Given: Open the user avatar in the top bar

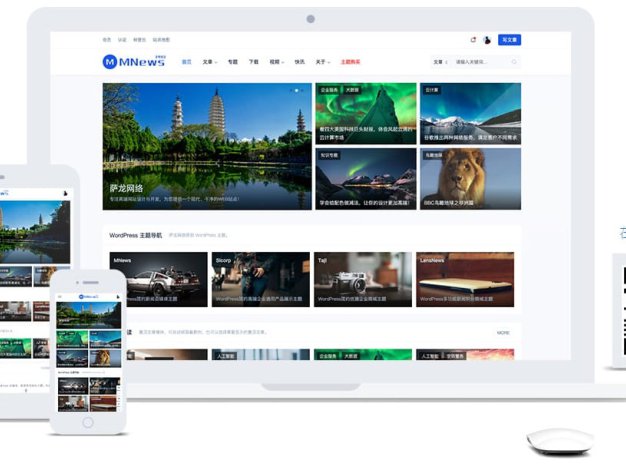Looking at the screenshot, I should click(487, 40).
